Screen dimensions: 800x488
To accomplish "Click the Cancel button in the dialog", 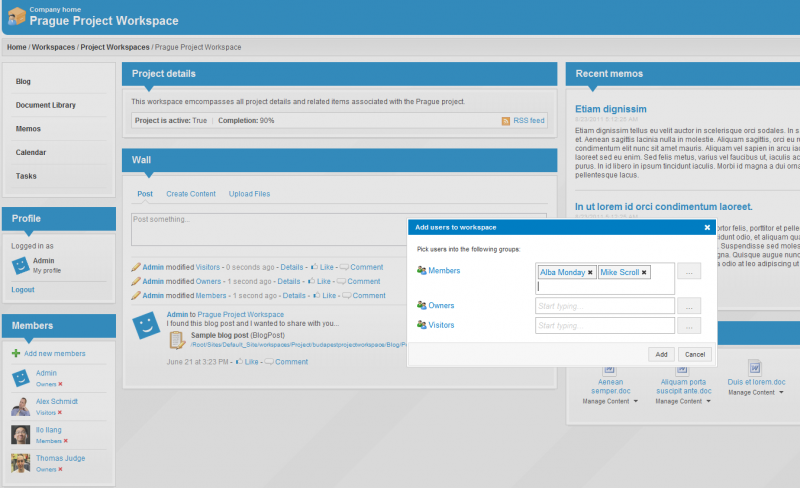I will (695, 354).
